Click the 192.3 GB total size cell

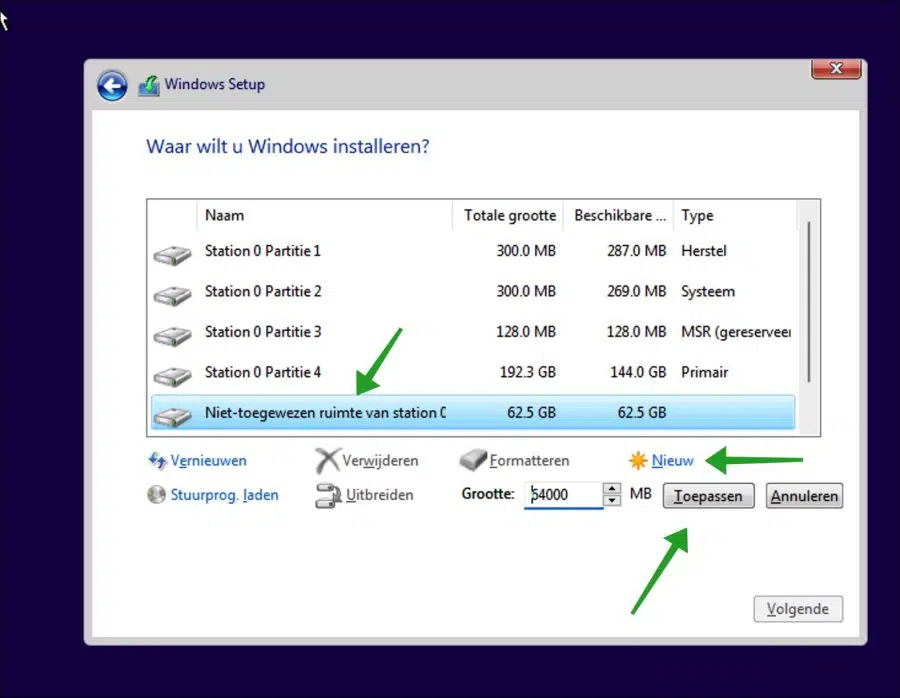pos(527,373)
